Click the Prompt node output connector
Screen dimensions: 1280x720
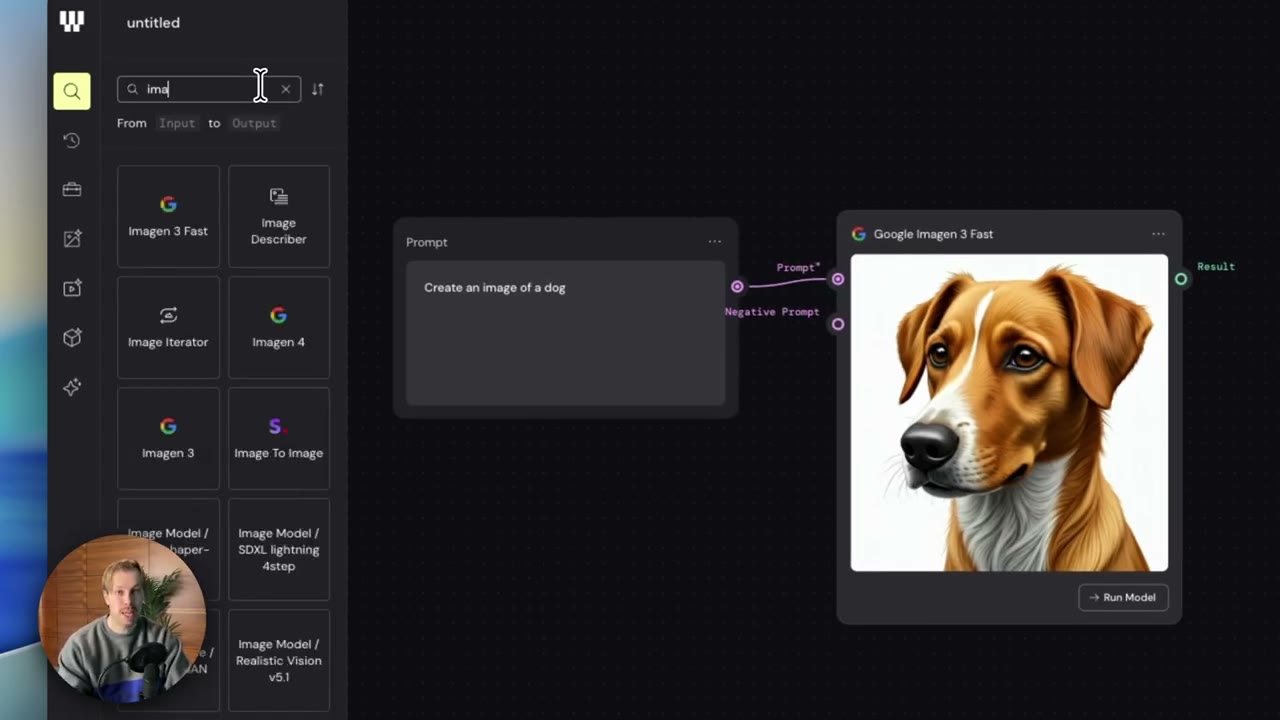(737, 287)
